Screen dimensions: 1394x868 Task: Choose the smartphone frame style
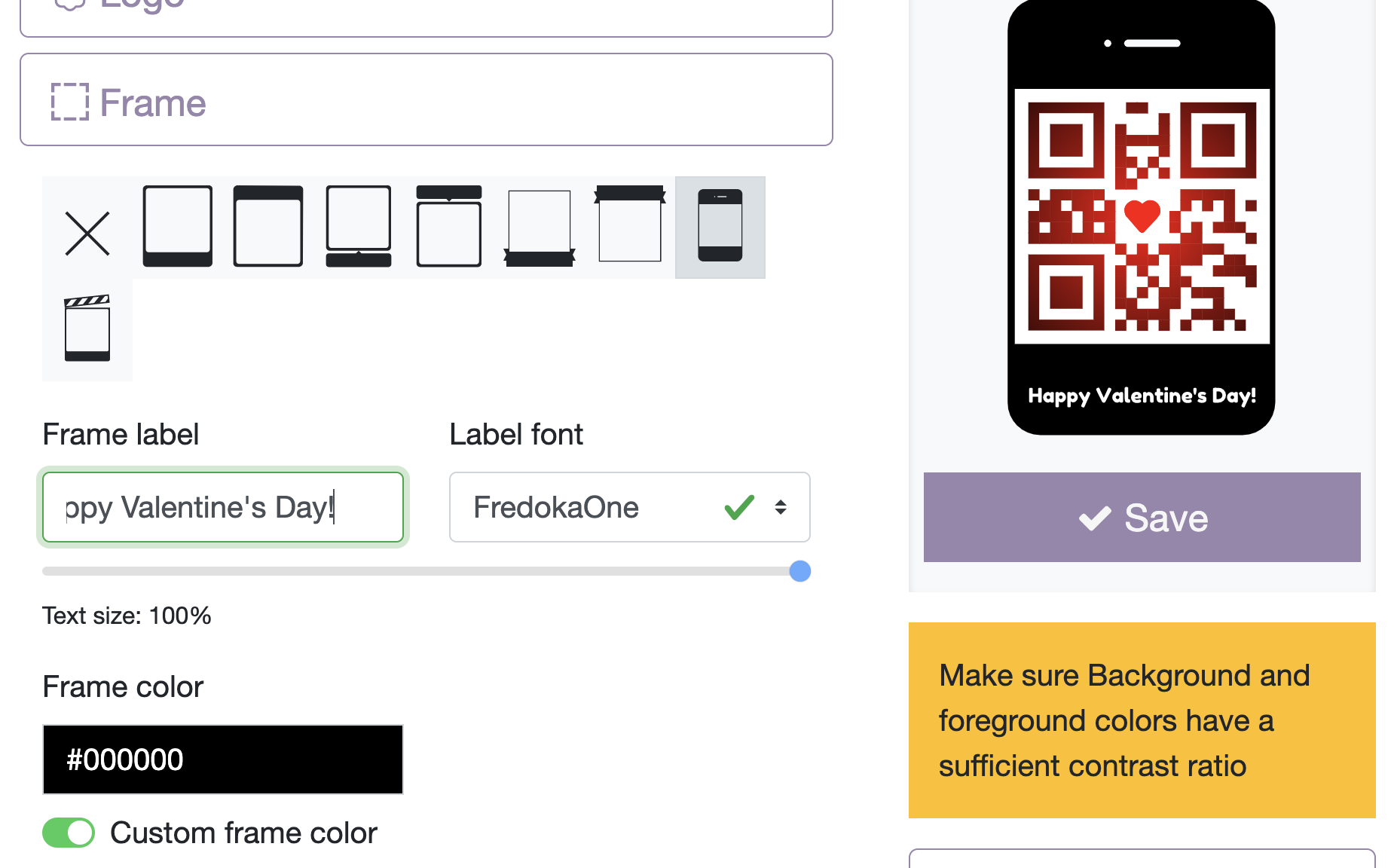point(720,226)
